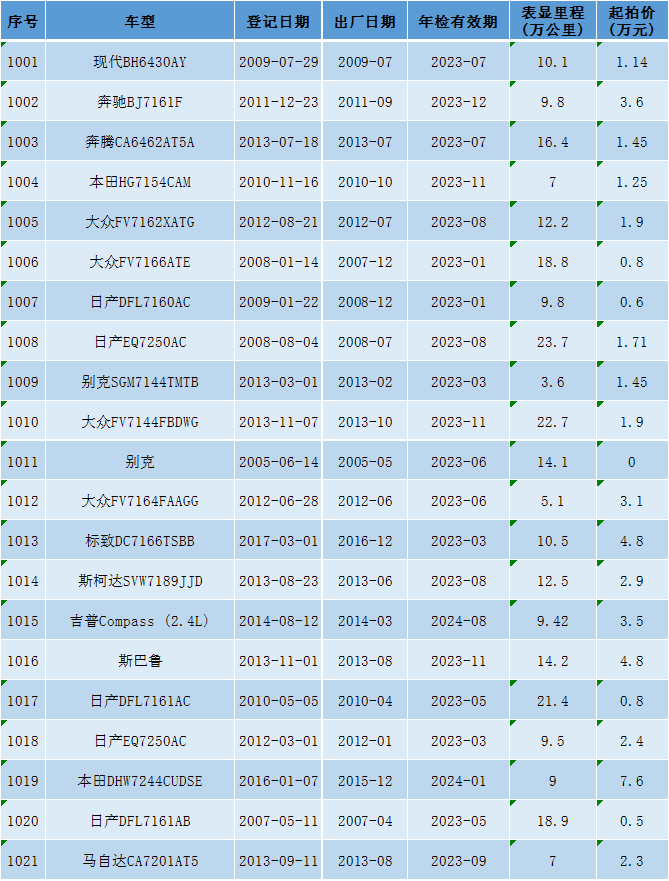Click the 标致DC7166TSBB model cell
669x881 pixels.
point(140,540)
